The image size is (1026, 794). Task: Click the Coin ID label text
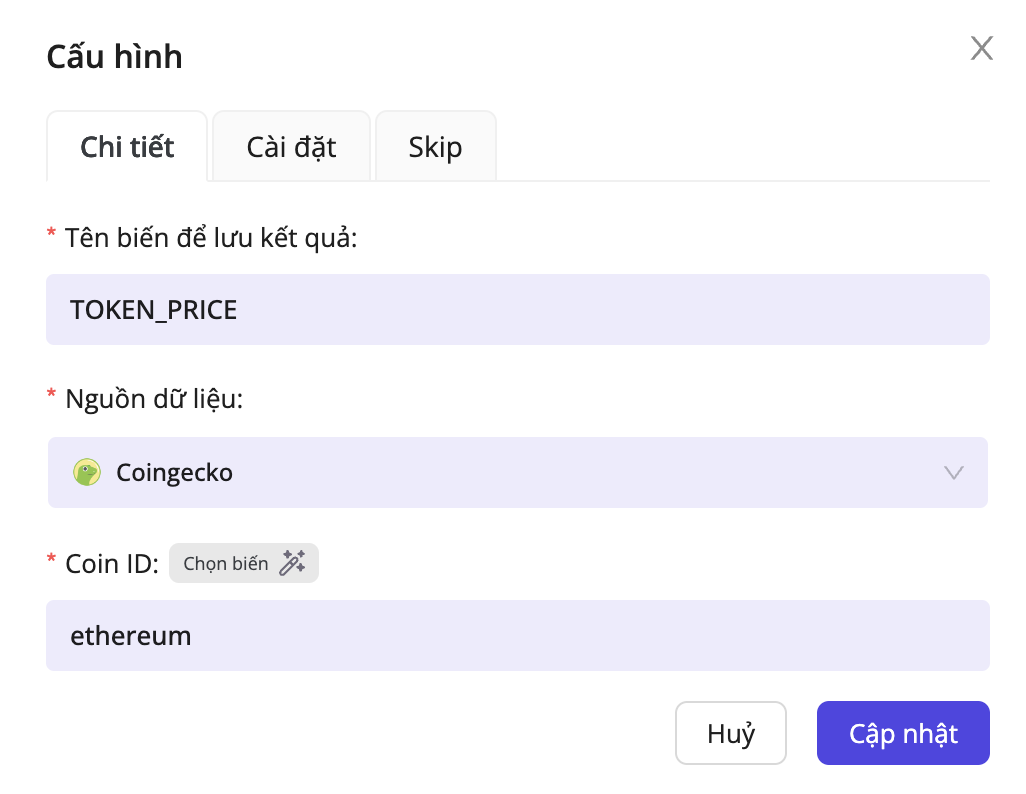(x=111, y=564)
